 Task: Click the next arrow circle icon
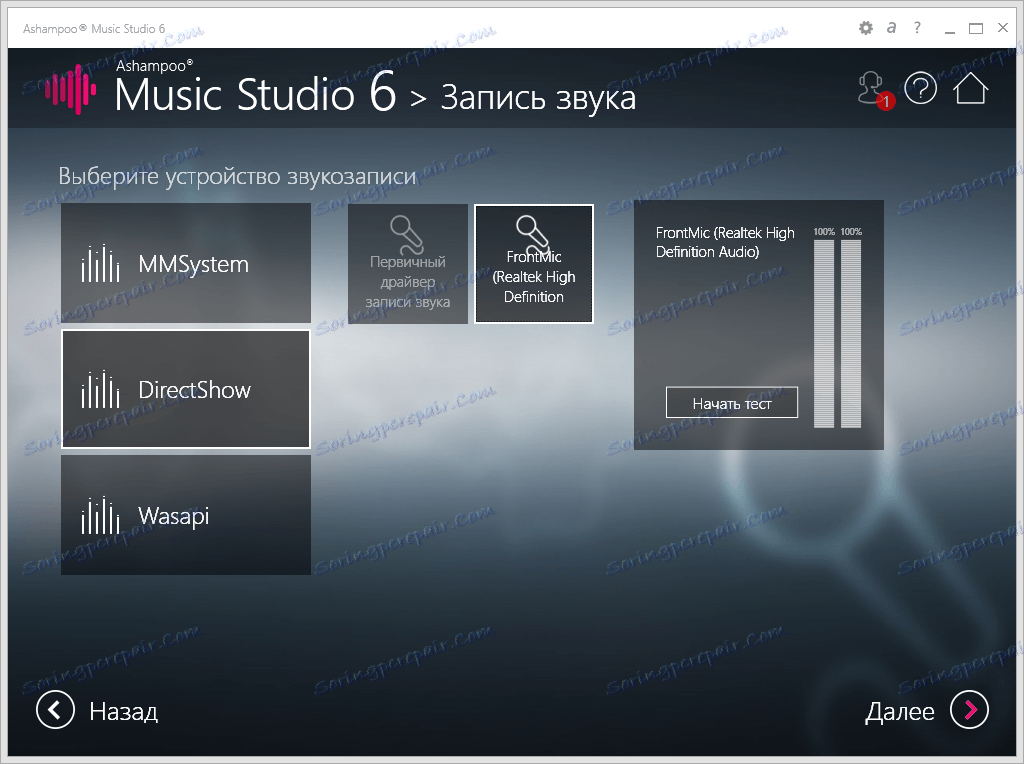point(969,710)
